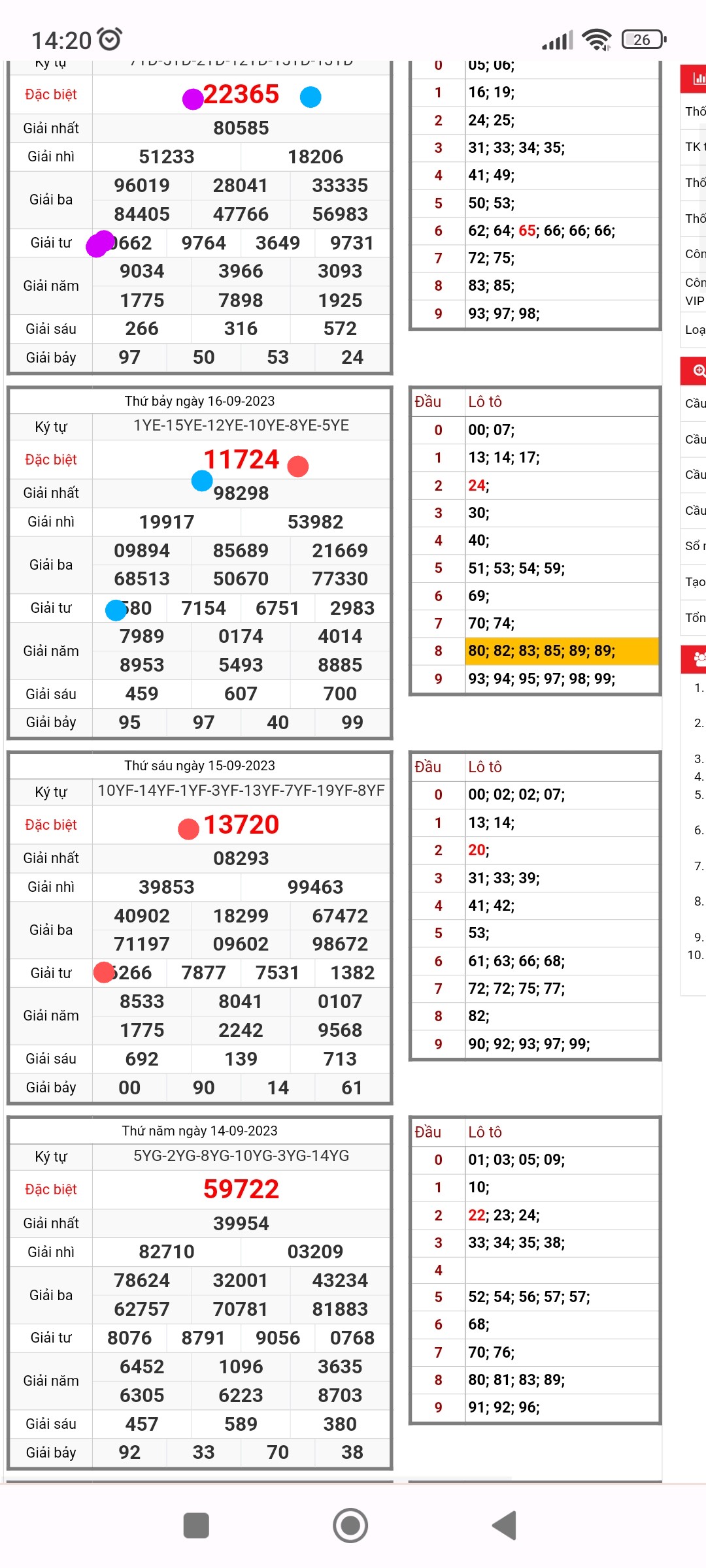The image size is (706, 1568).
Task: Tap the third prize number 96019
Action: pos(142,186)
